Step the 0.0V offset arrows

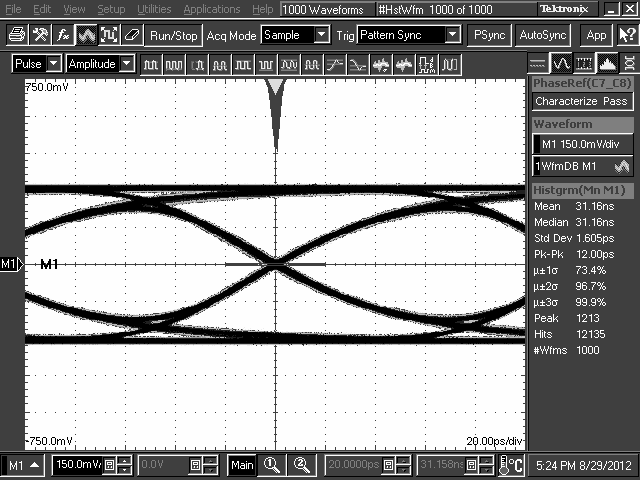[210, 465]
